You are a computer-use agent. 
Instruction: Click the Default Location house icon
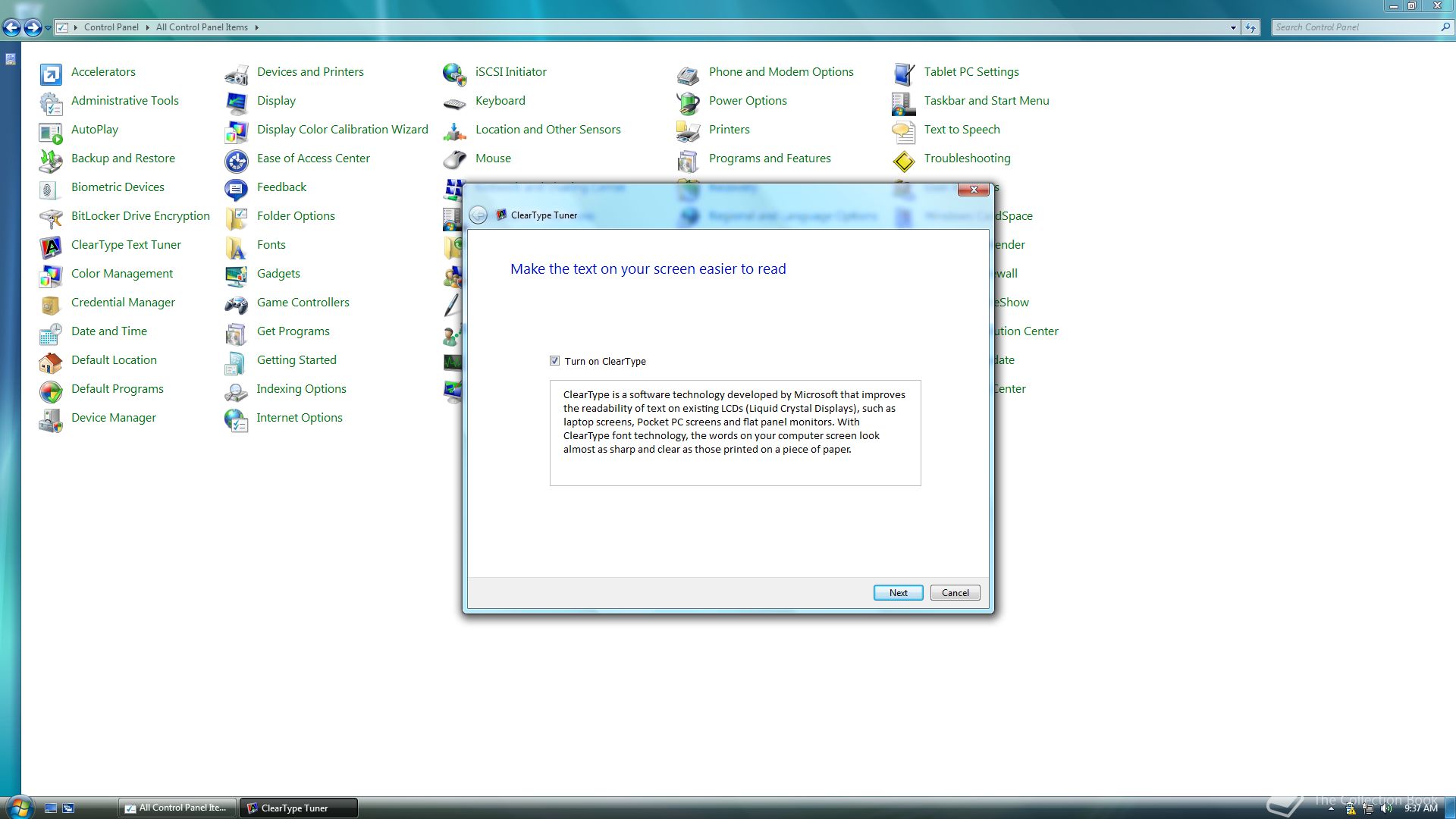click(x=51, y=362)
